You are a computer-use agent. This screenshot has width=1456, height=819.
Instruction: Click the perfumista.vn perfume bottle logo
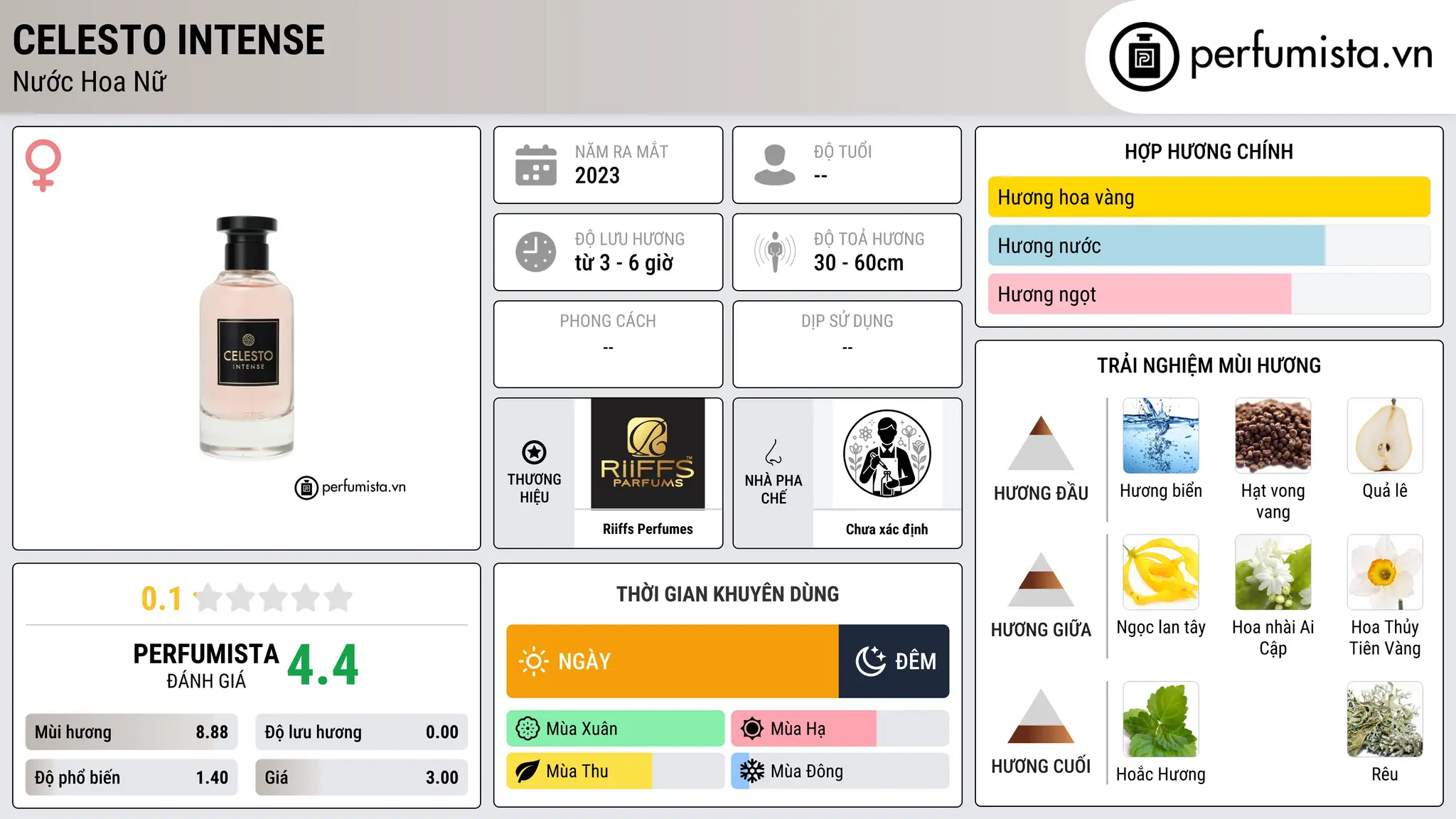click(1144, 57)
